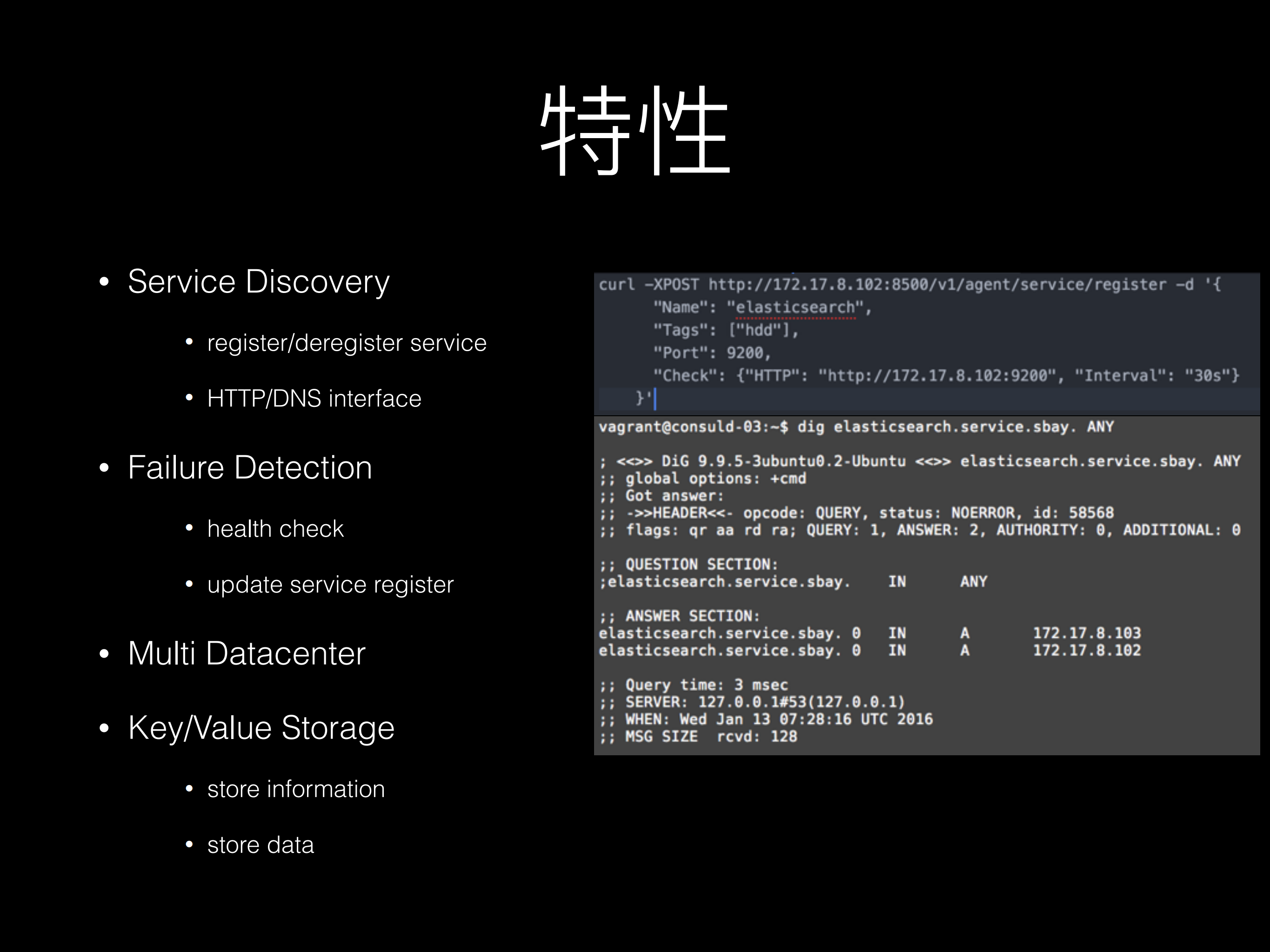Click the register/deregister service sub-bullet
This screenshot has height=952, width=1270.
tap(346, 343)
